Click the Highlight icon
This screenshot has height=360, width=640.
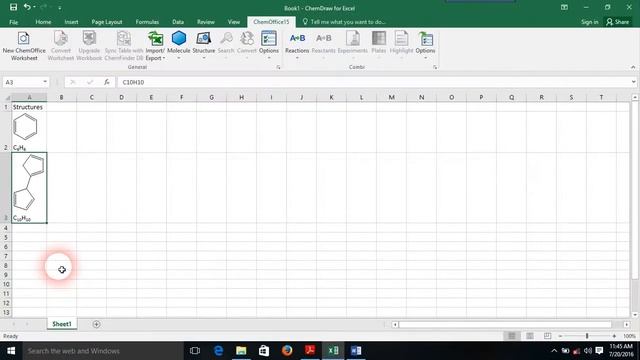pos(401,39)
